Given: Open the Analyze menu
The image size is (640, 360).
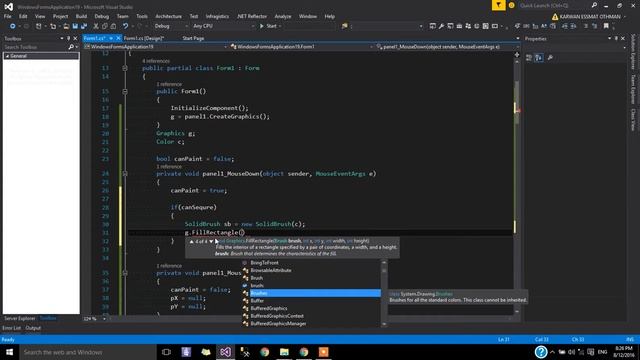Looking at the screenshot, I should coord(283,16).
